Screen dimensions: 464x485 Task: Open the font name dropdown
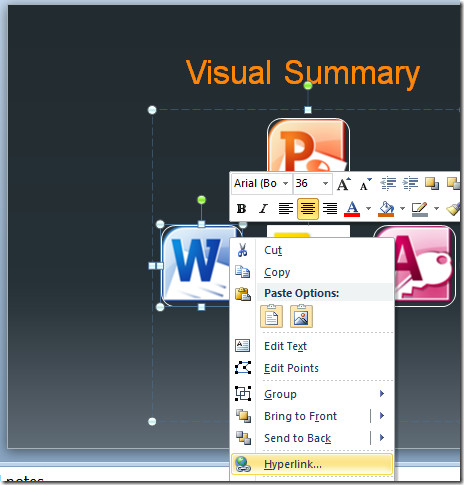tap(286, 183)
